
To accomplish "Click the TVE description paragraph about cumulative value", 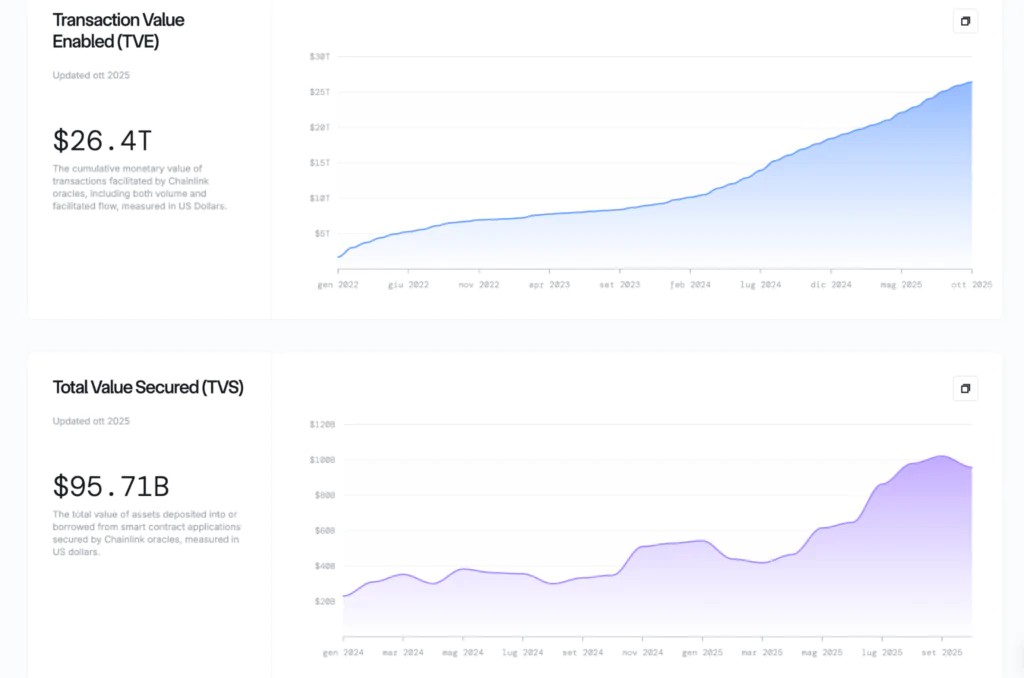I will click(x=140, y=188).
